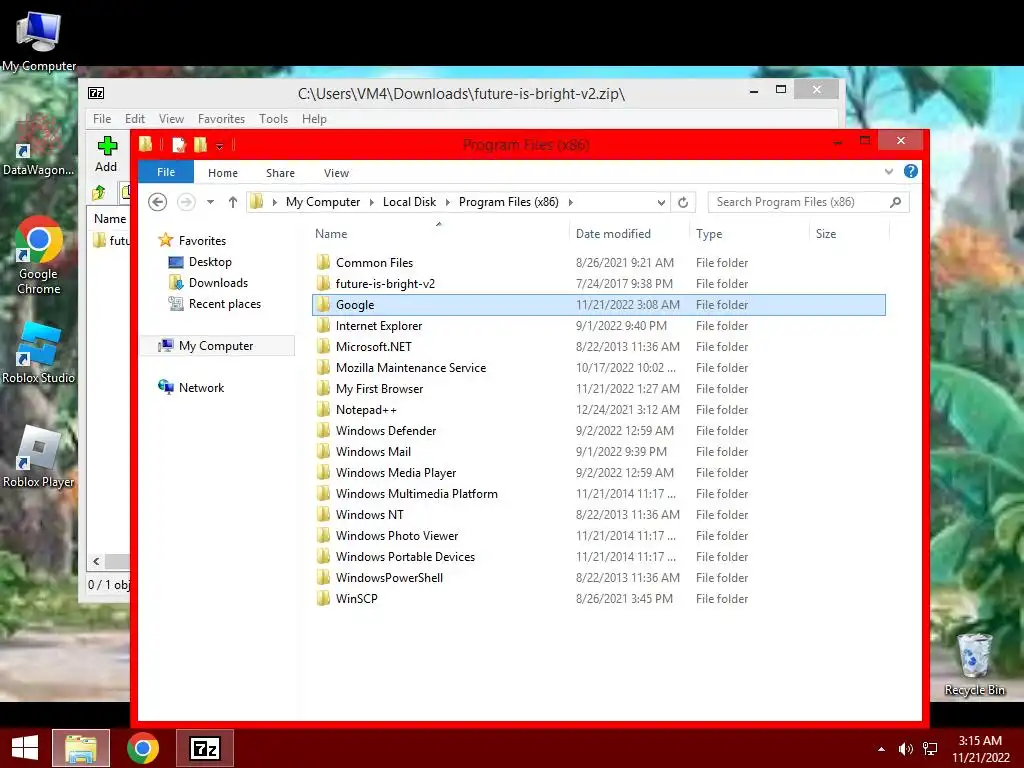The image size is (1024, 768).
Task: Click the New Folder quick access icon in title bar
Action: pyautogui.click(x=200, y=145)
